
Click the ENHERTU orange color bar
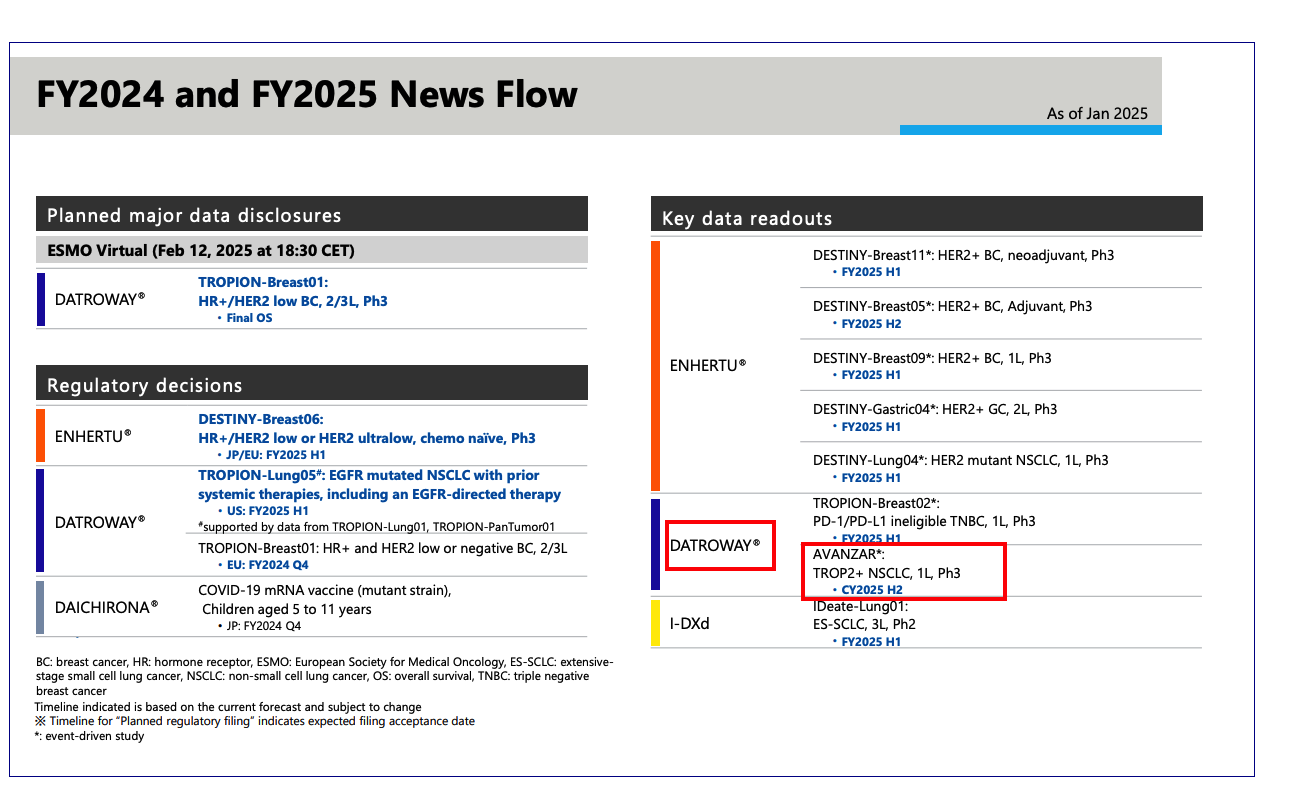point(655,365)
